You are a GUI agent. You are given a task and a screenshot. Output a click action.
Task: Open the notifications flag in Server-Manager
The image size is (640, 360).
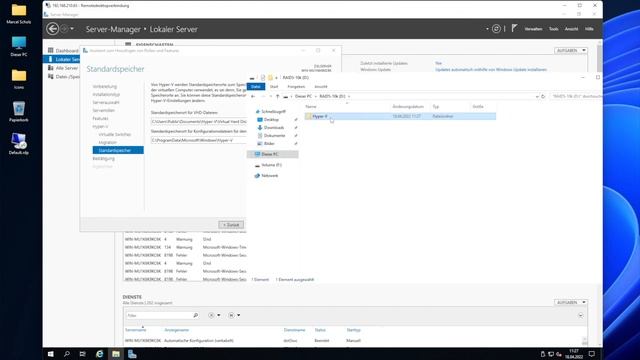point(514,28)
